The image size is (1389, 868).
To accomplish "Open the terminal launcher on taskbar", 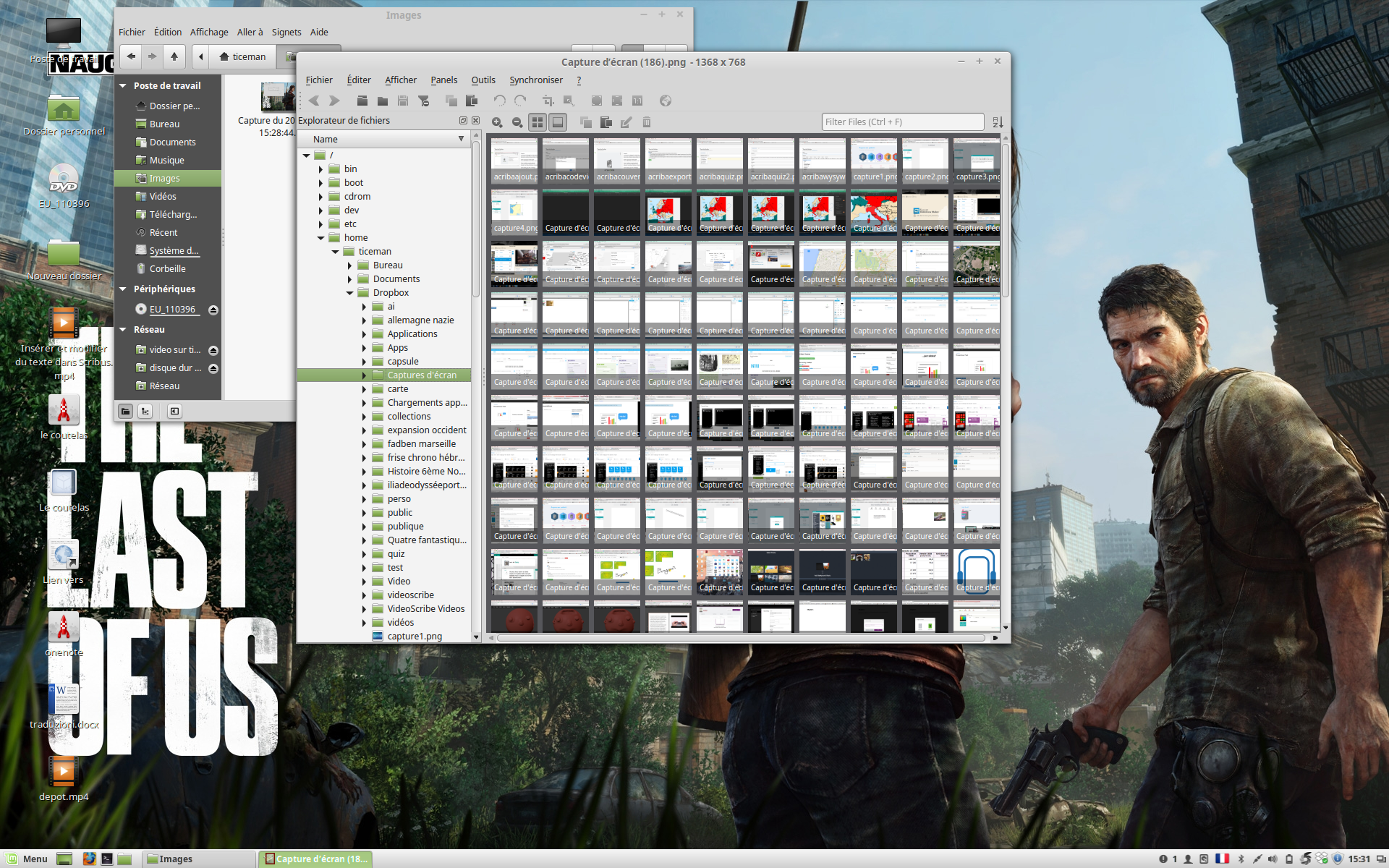I will click(x=107, y=859).
